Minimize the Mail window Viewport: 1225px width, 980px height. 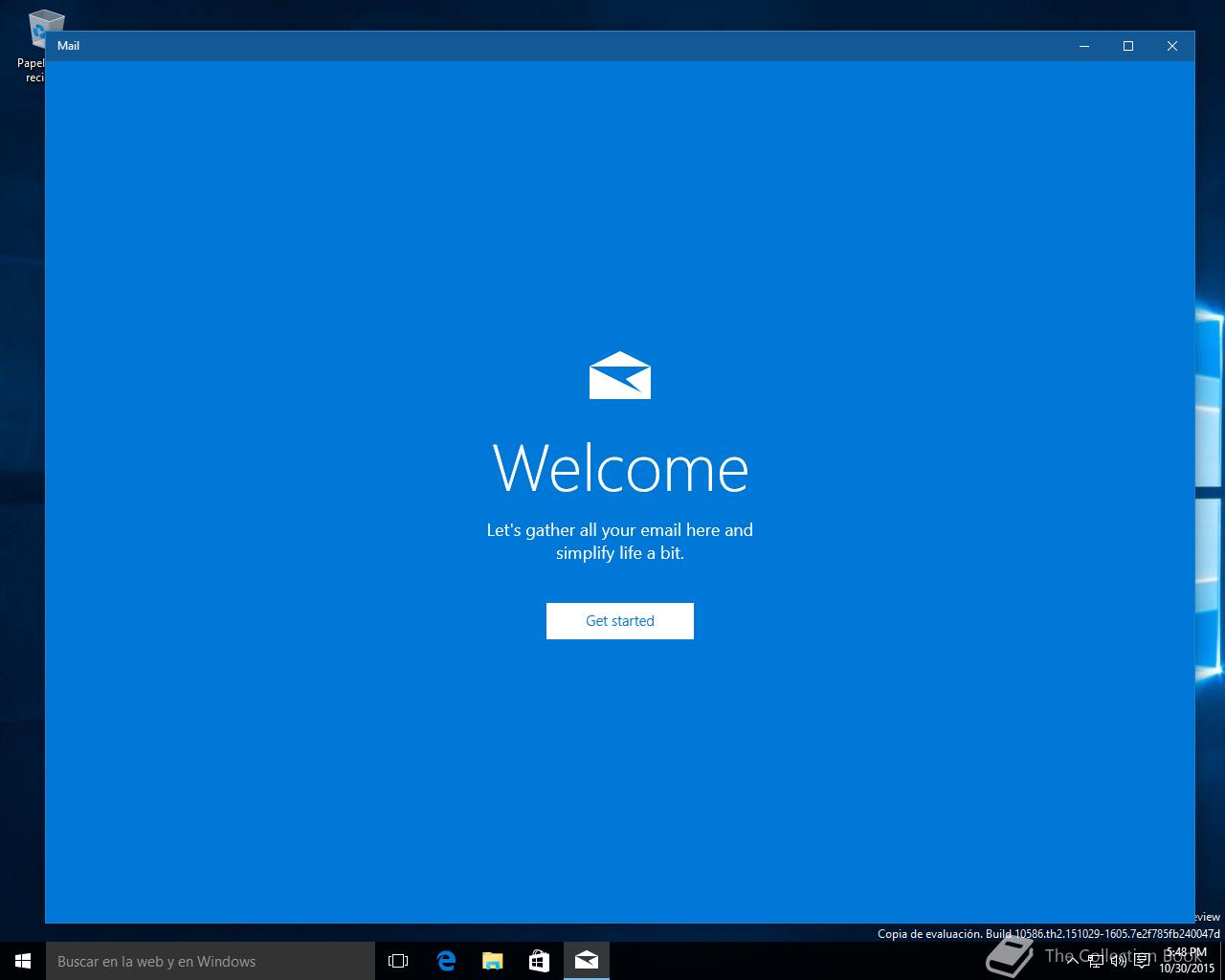pyautogui.click(x=1084, y=46)
